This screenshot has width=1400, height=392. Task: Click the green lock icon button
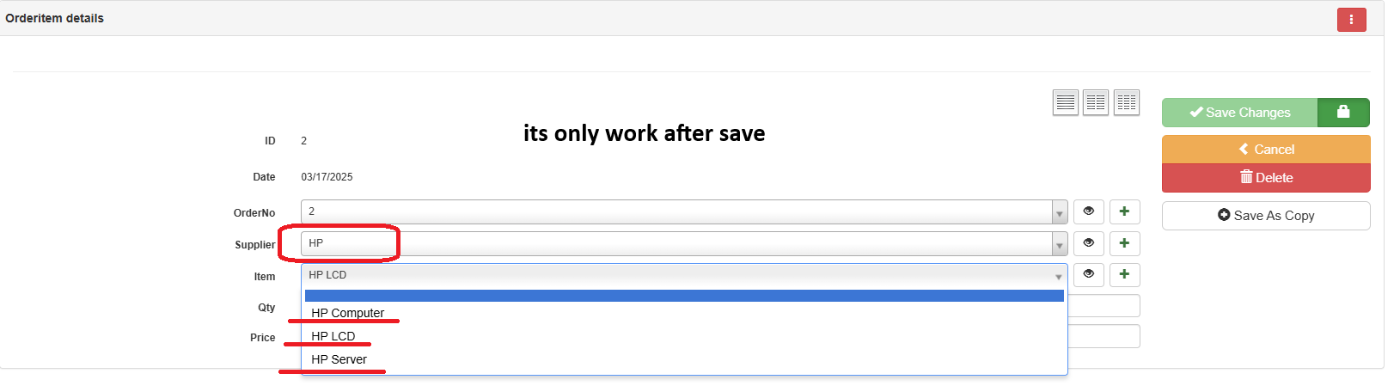1343,113
